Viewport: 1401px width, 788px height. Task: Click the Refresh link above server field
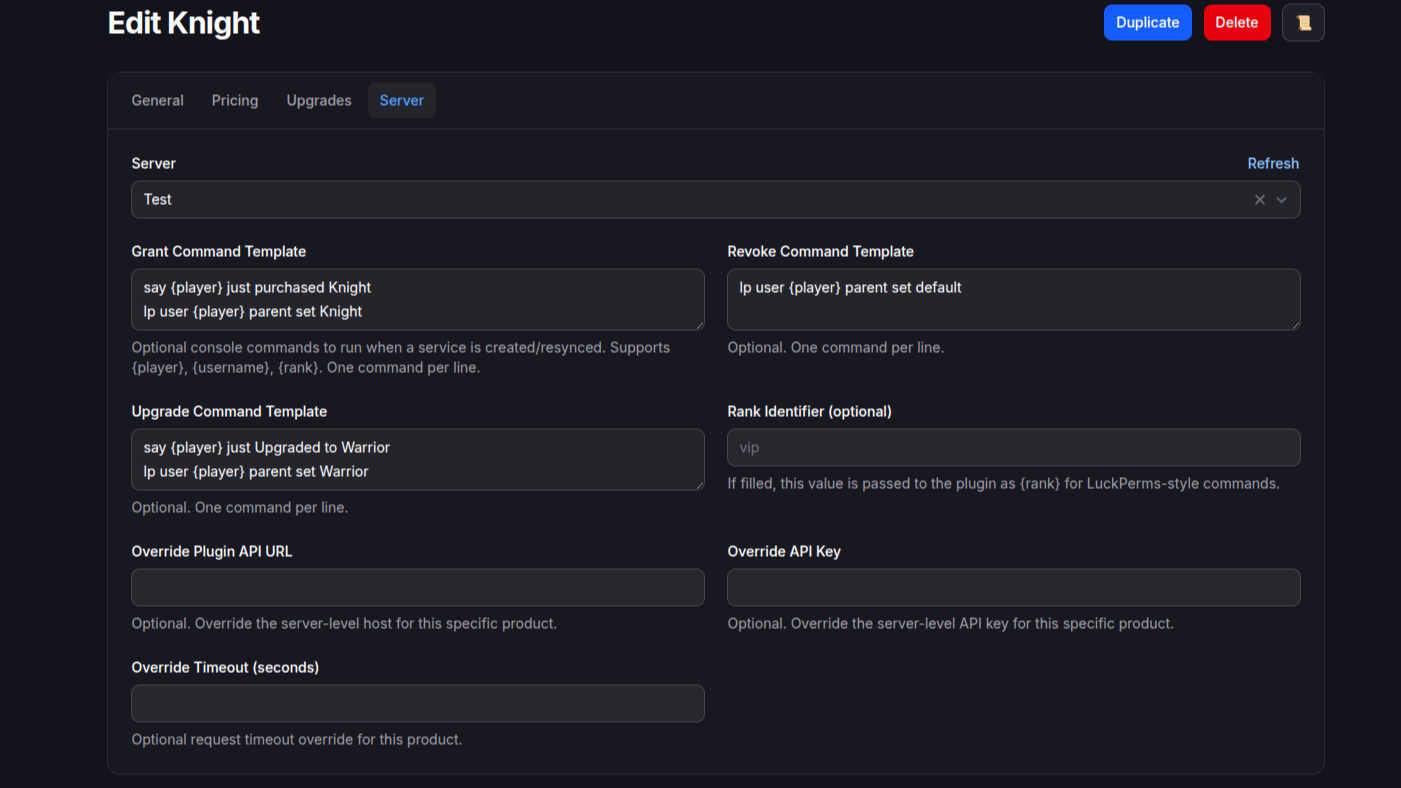pyautogui.click(x=1272, y=164)
